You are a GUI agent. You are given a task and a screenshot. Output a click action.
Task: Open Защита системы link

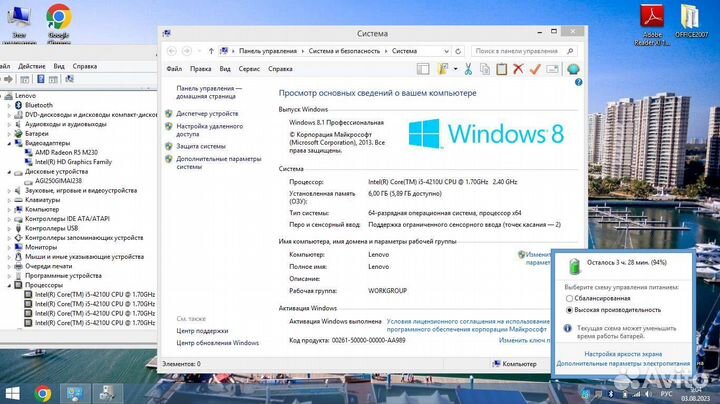(201, 146)
